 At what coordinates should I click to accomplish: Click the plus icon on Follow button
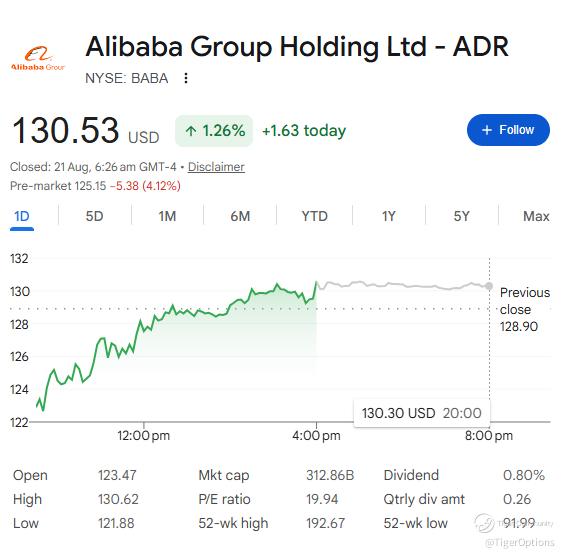[487, 130]
